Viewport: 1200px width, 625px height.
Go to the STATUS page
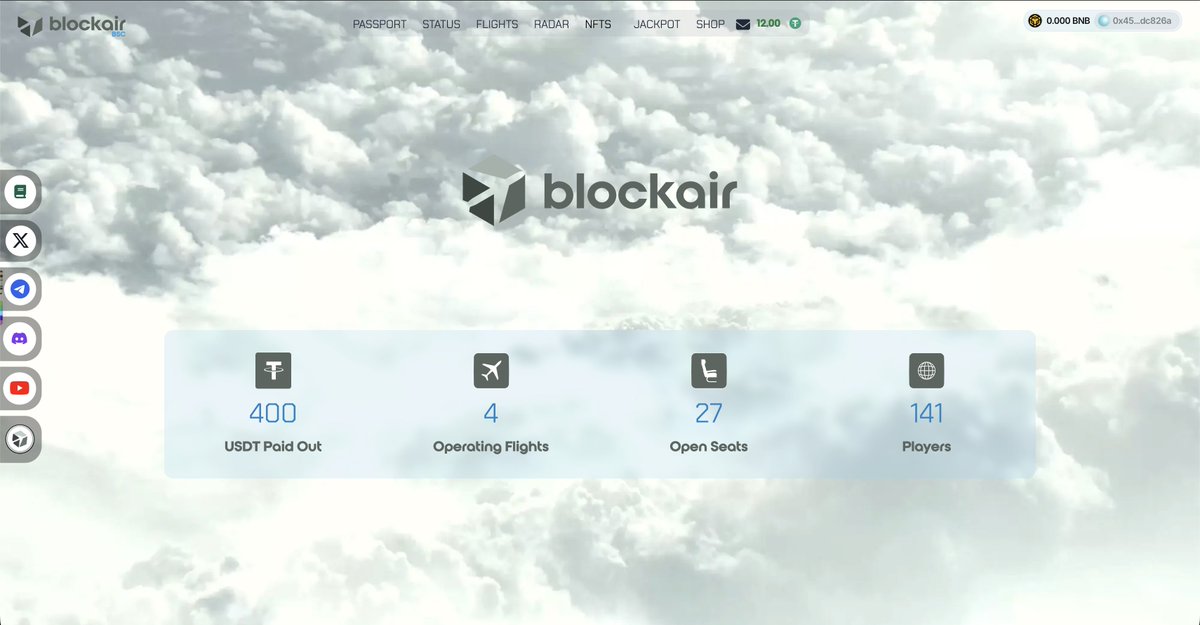point(441,24)
